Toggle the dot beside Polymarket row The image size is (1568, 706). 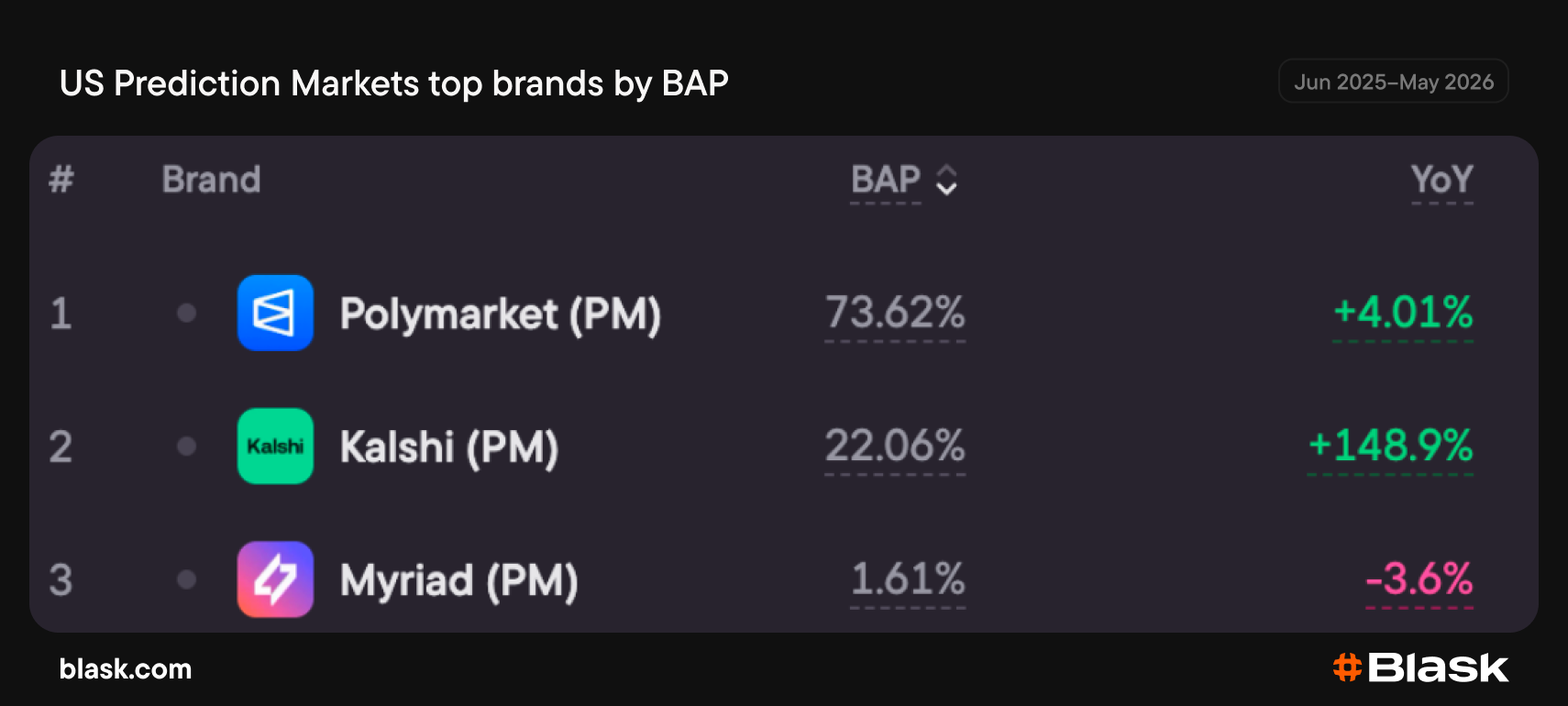tap(187, 314)
